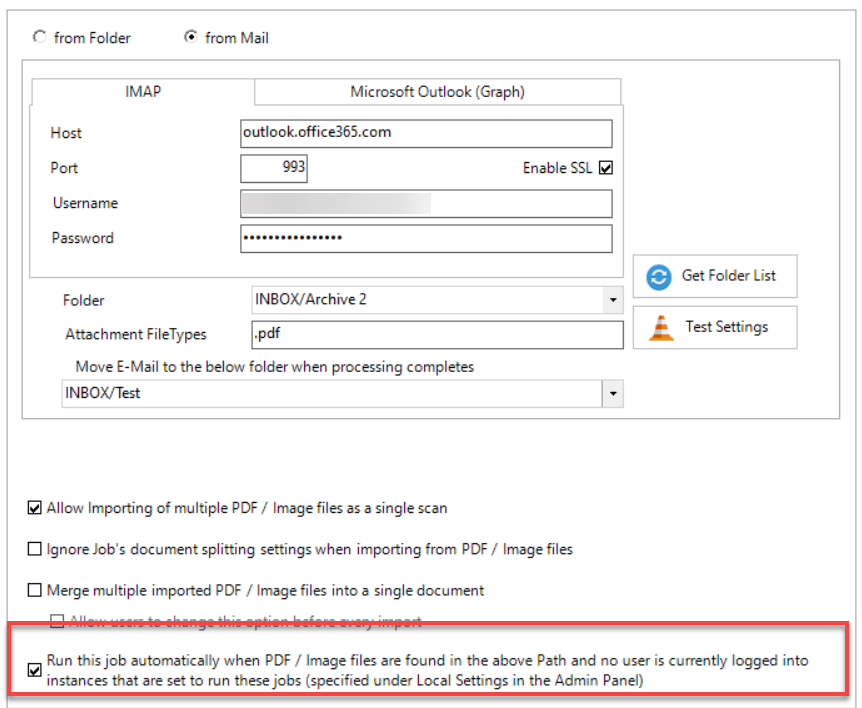
Task: Focus the Username input field
Action: [x=425, y=204]
